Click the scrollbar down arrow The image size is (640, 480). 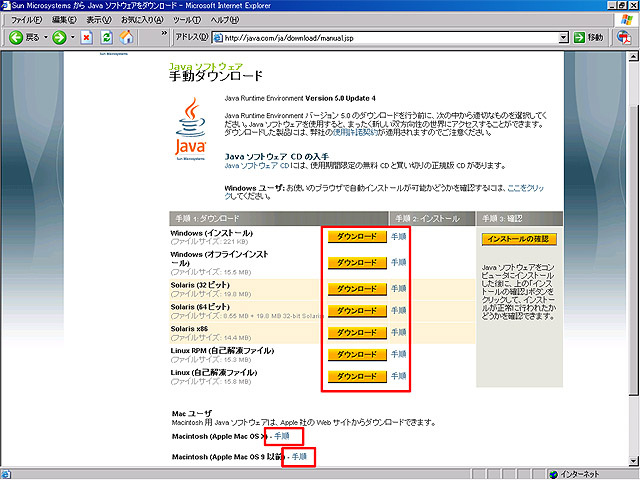[633, 461]
